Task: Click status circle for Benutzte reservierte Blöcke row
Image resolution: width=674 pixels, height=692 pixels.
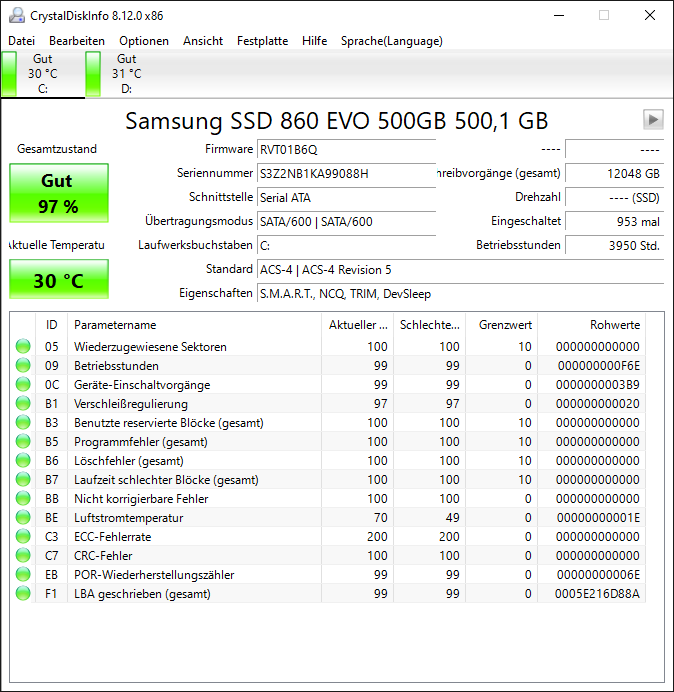Action: coord(23,422)
